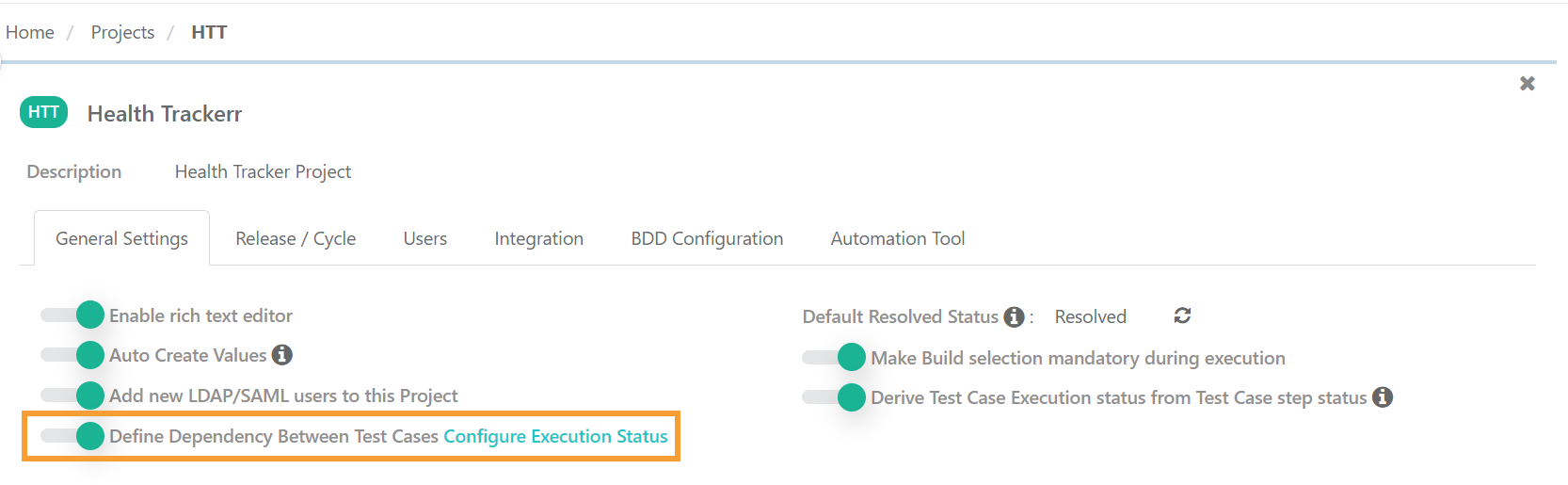This screenshot has width=1568, height=485.
Task: Toggle Enable rich text editor switch
Action: 72,315
